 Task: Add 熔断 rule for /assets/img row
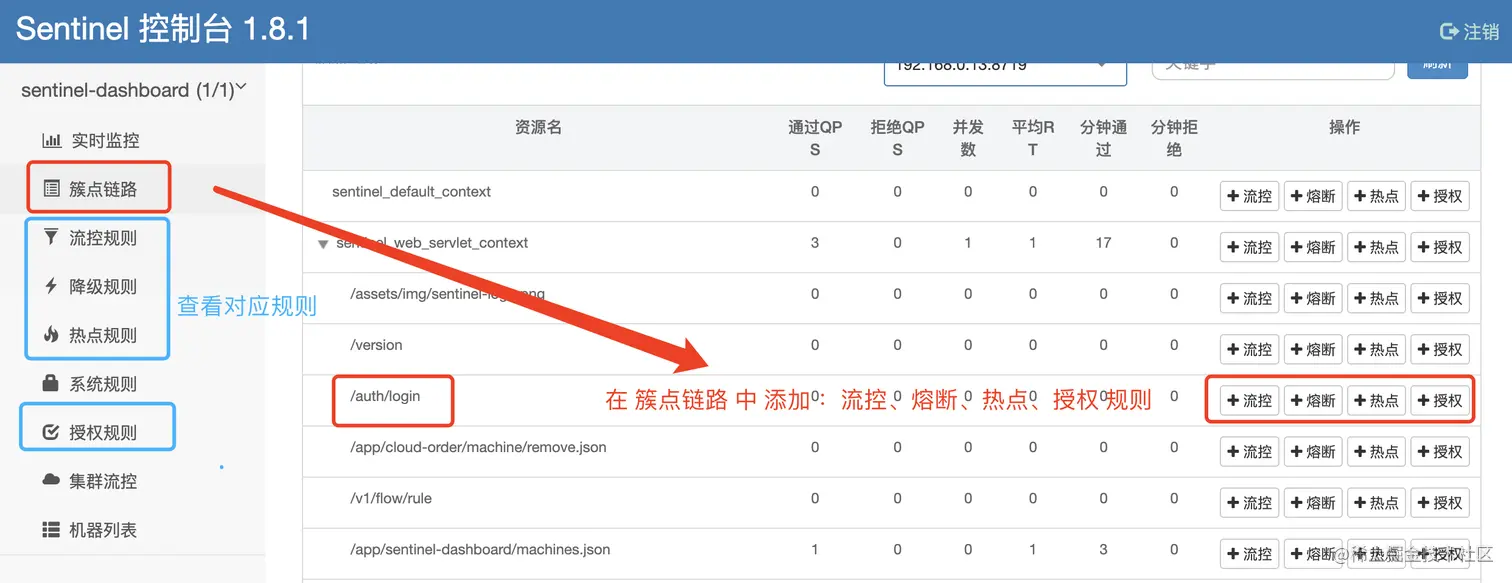pos(1314,298)
